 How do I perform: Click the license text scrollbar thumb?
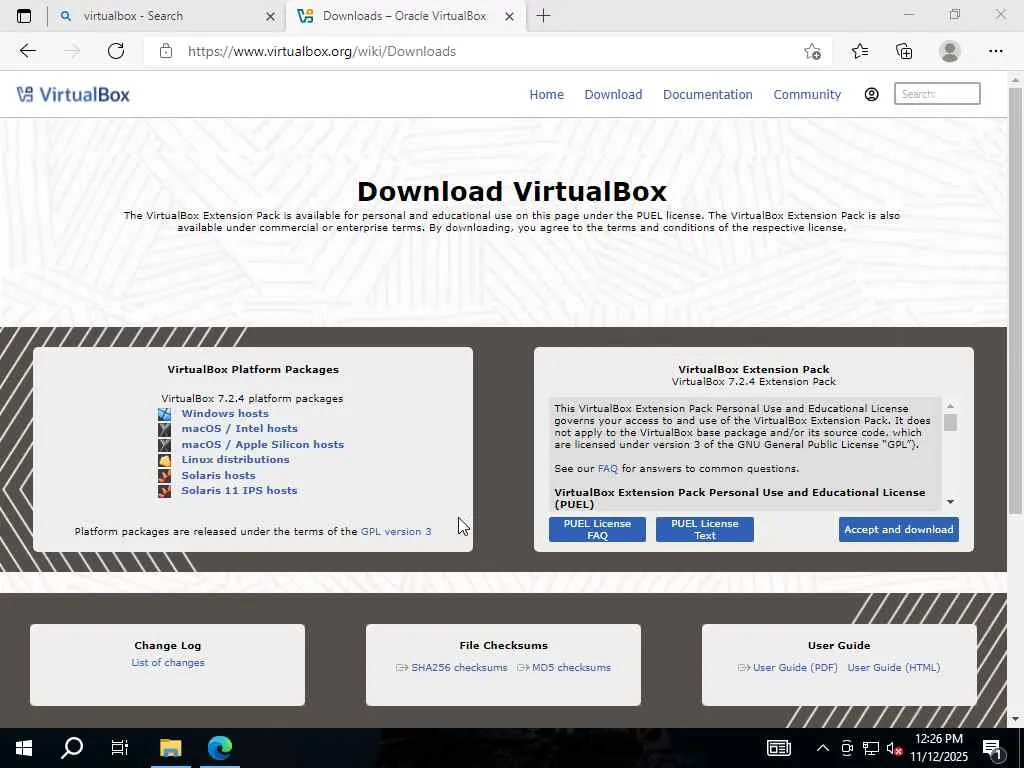tap(950, 423)
